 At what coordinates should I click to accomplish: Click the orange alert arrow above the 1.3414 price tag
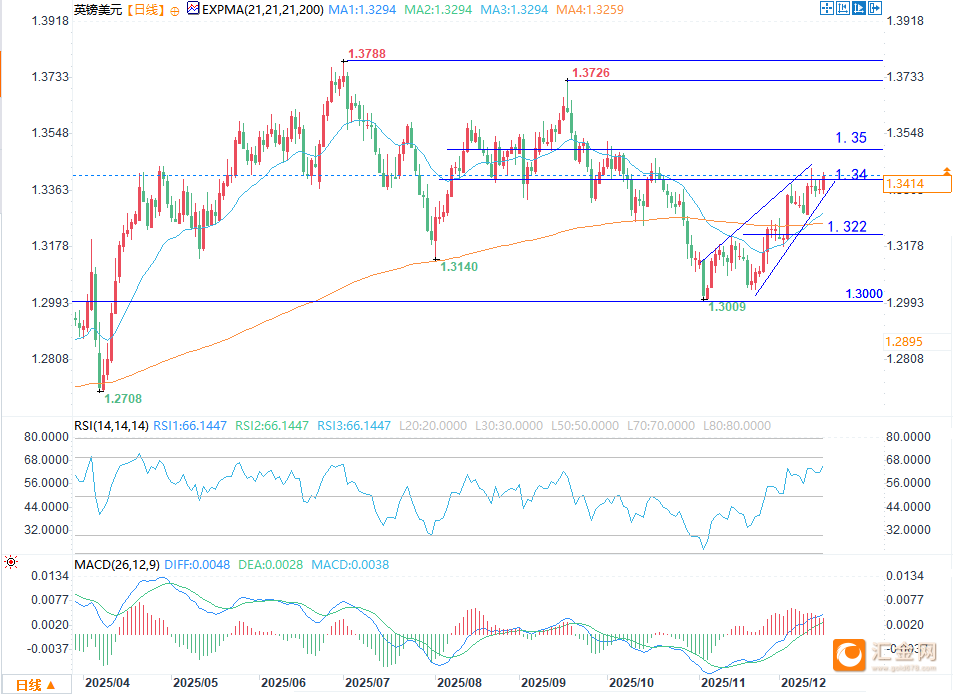pyautogui.click(x=946, y=171)
